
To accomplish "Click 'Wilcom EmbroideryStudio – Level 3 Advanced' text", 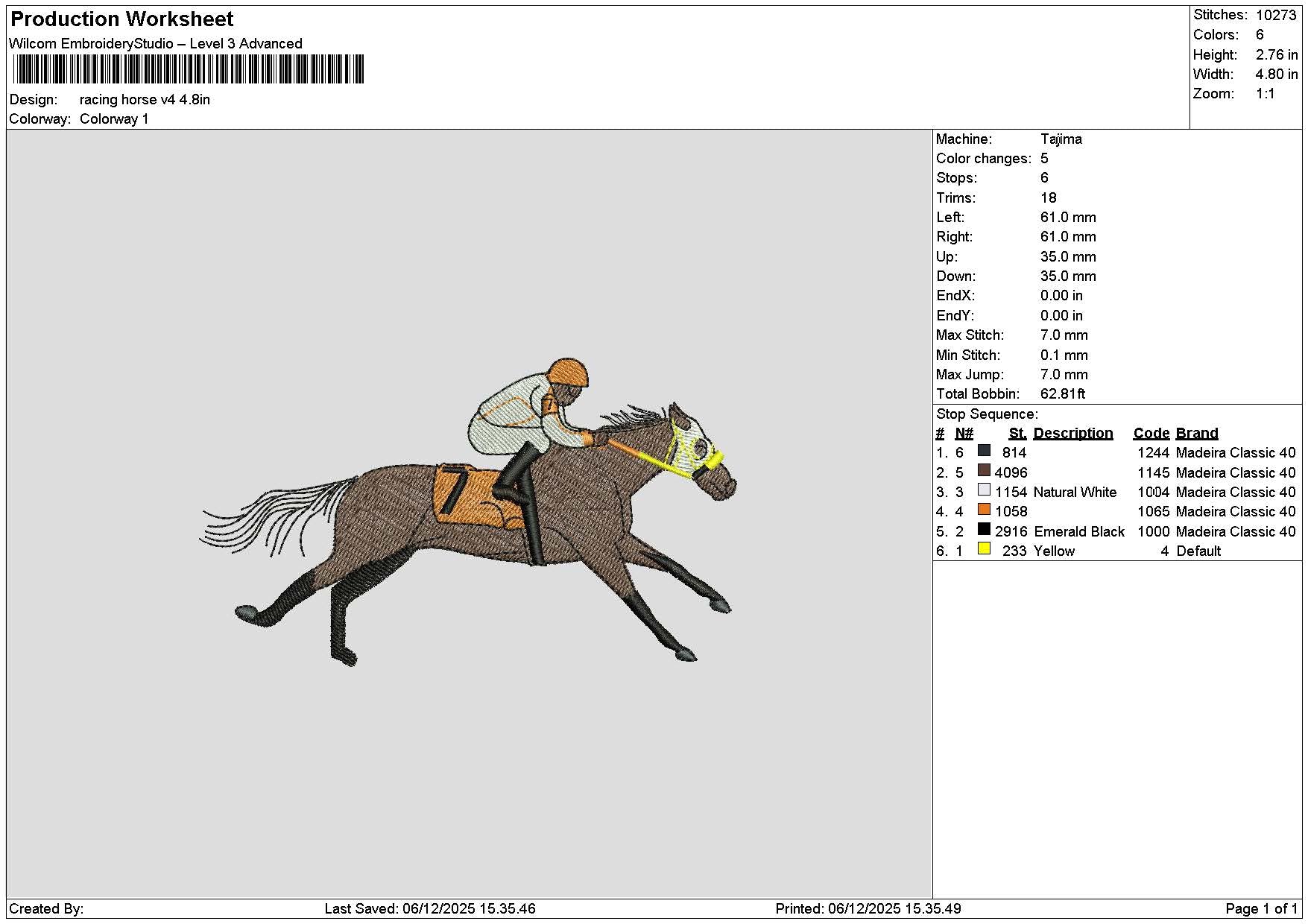I will (156, 43).
